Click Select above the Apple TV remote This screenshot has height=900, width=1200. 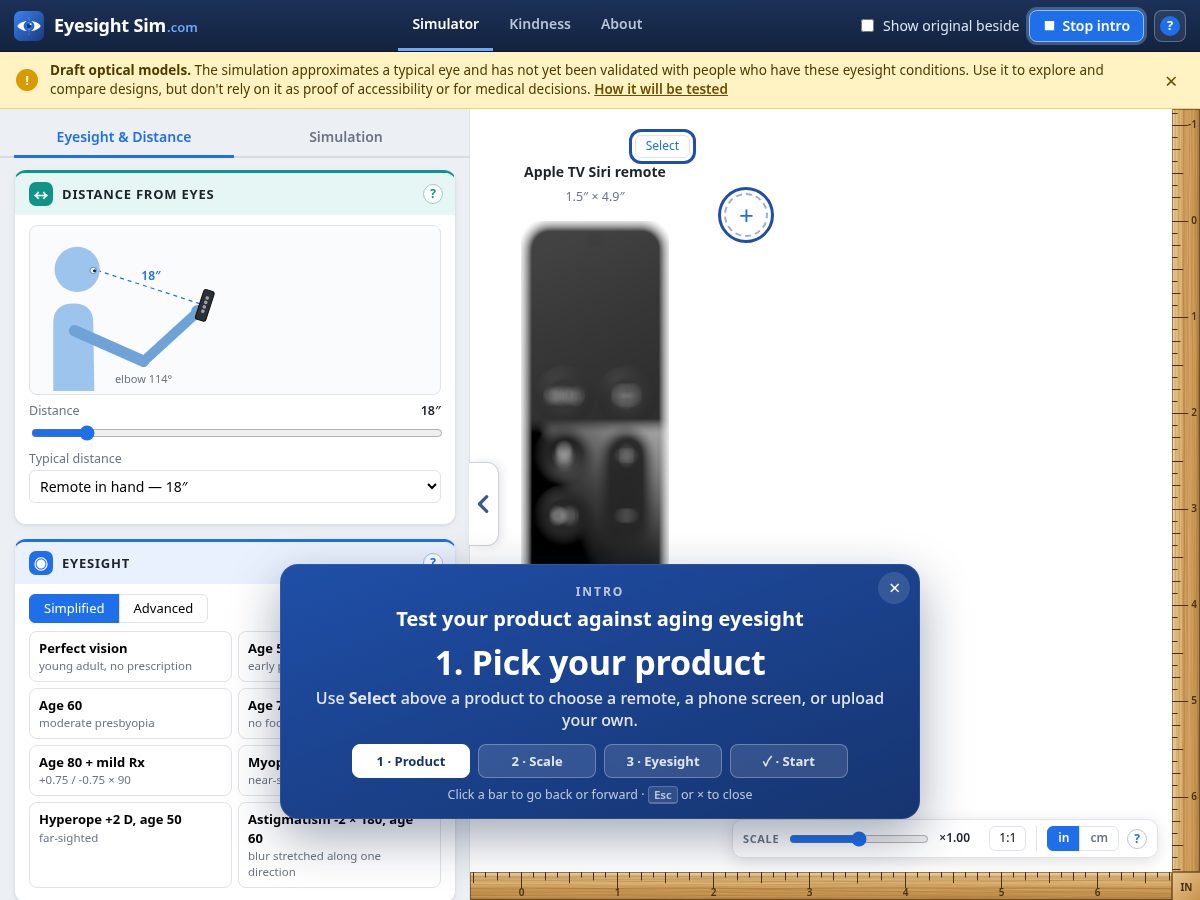point(662,146)
